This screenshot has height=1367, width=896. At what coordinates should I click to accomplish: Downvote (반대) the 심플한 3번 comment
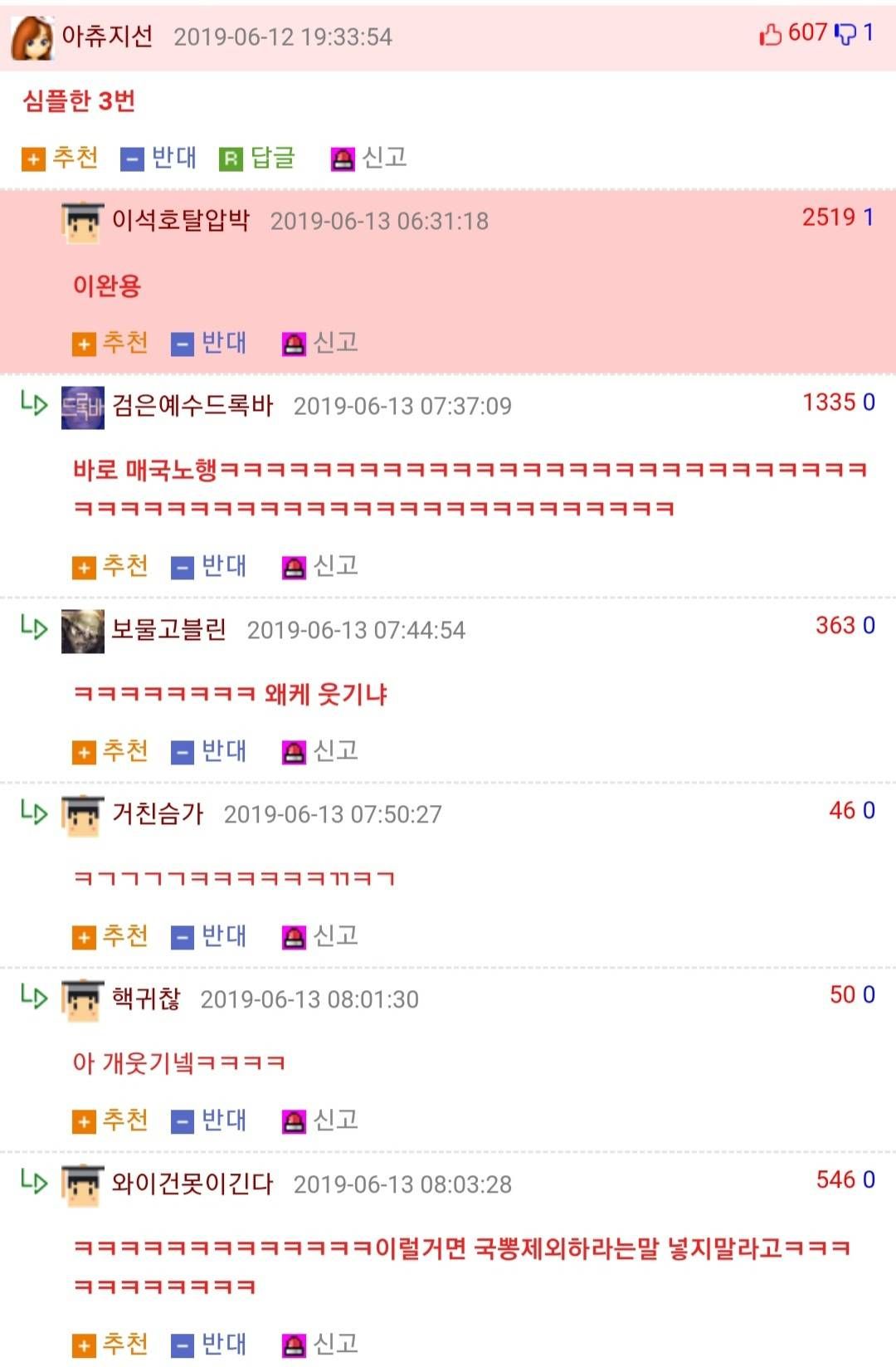pyautogui.click(x=158, y=158)
